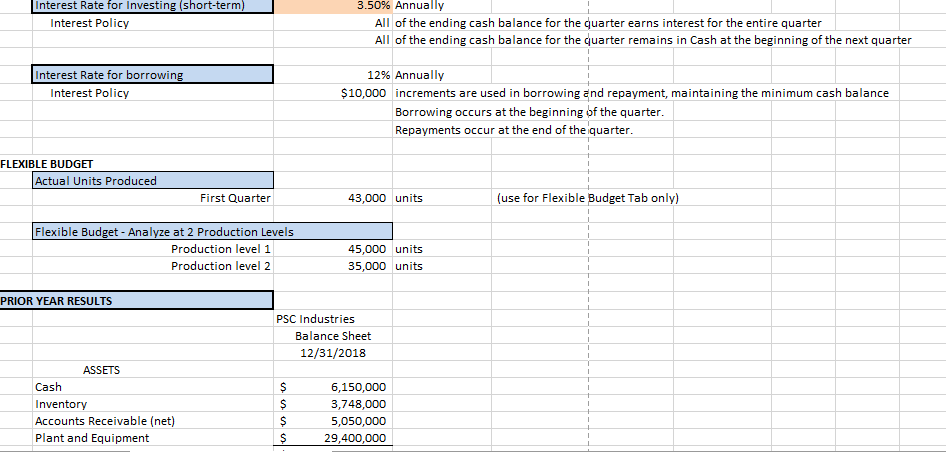Select the 'Interest Rate for Investing (short-term)' cell
This screenshot has width=946, height=452.
point(153,6)
